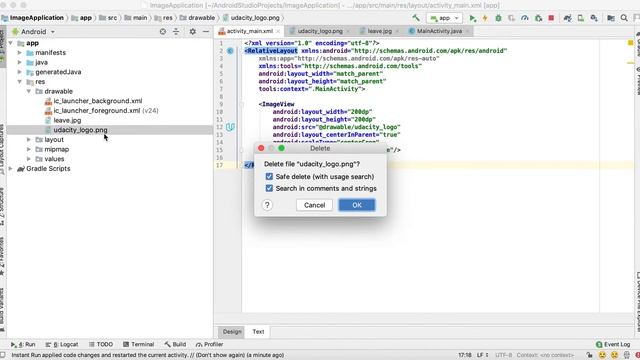640x360 pixels.
Task: Select leave.jpg in drawable
Action: tap(63, 120)
